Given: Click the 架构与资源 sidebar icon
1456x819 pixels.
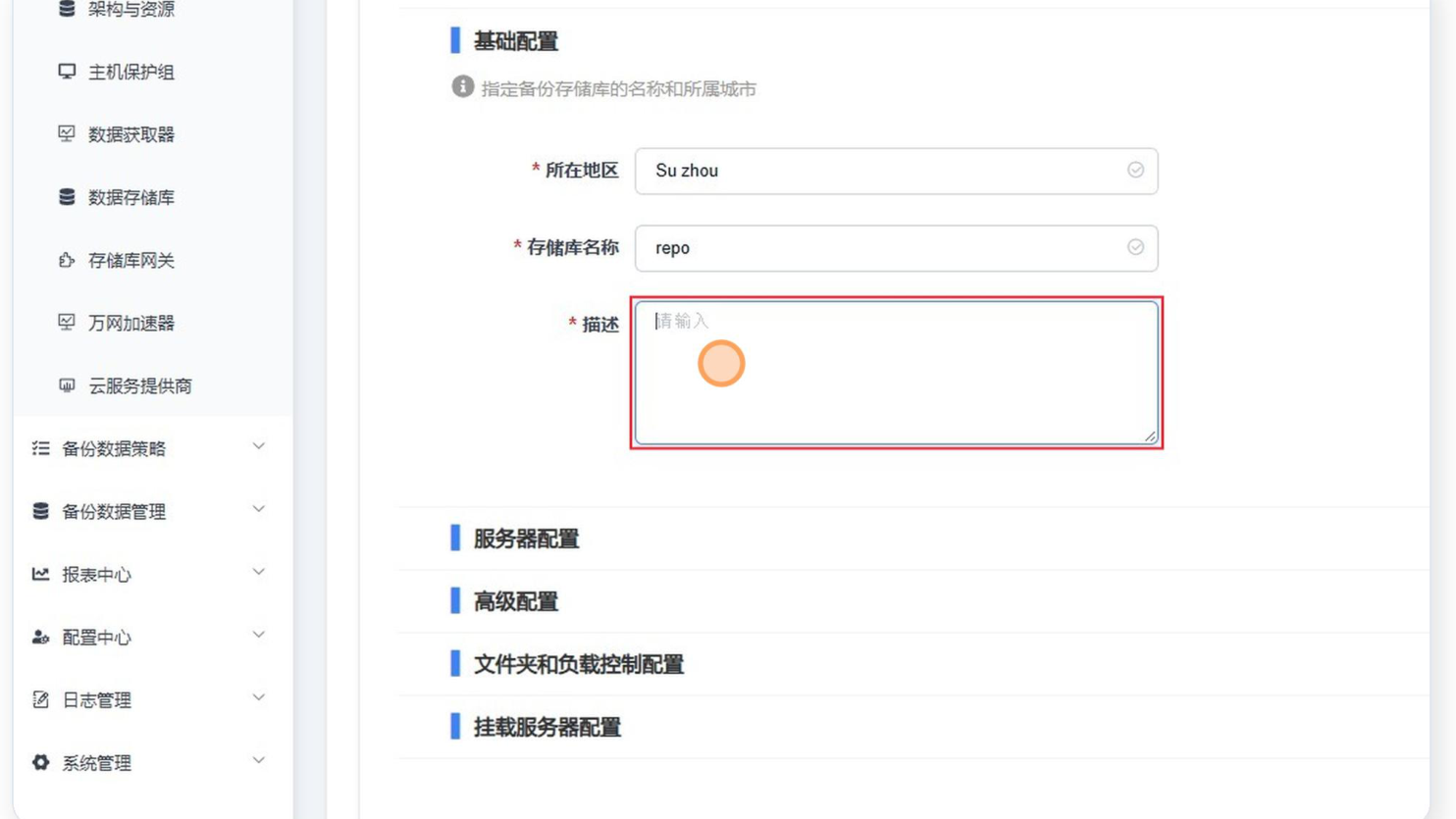Looking at the screenshot, I should click(x=67, y=9).
